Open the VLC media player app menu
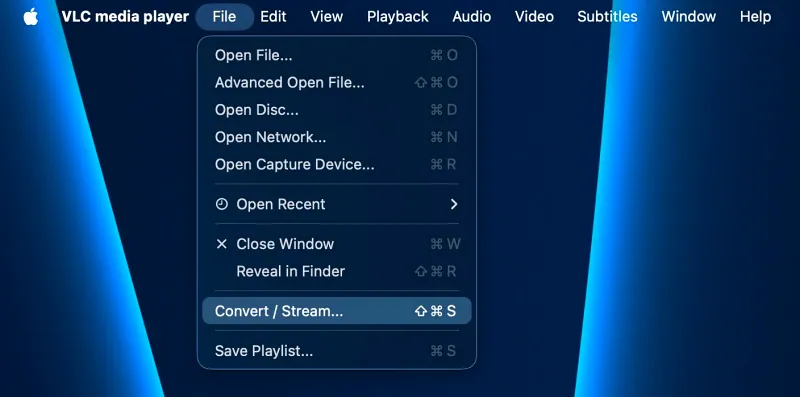 pyautogui.click(x=125, y=16)
